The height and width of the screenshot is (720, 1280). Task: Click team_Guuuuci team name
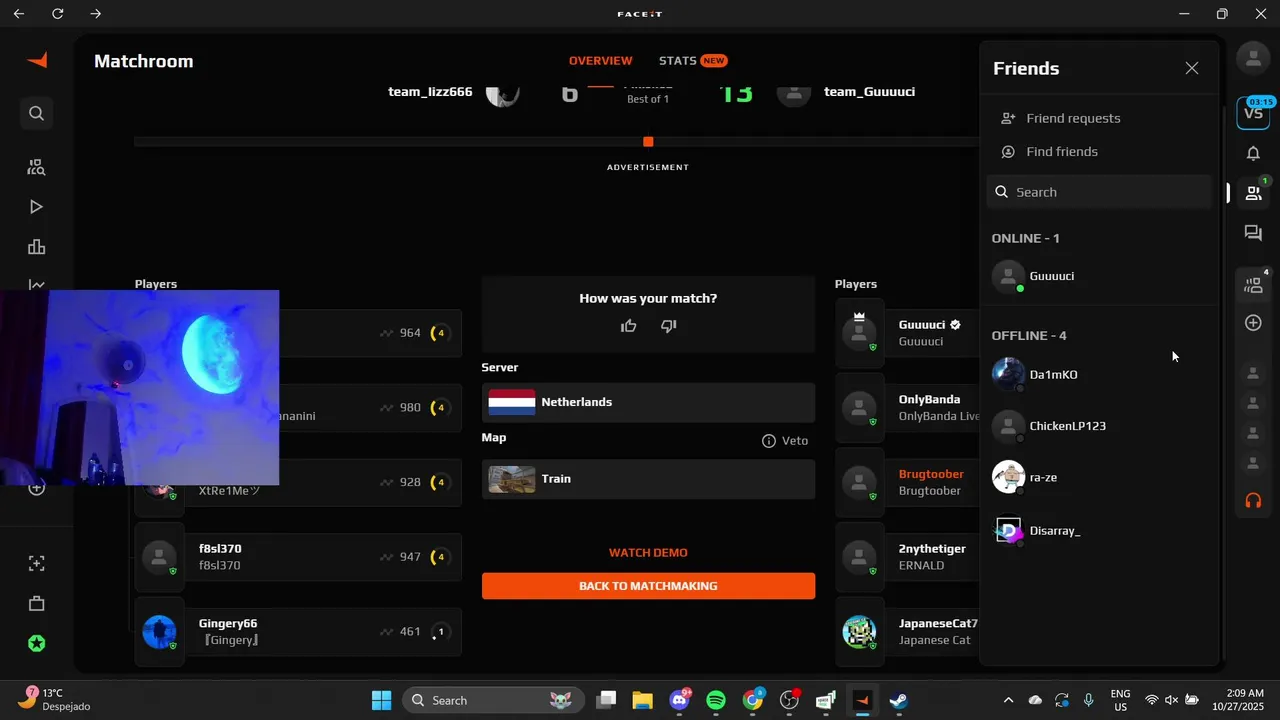point(869,92)
